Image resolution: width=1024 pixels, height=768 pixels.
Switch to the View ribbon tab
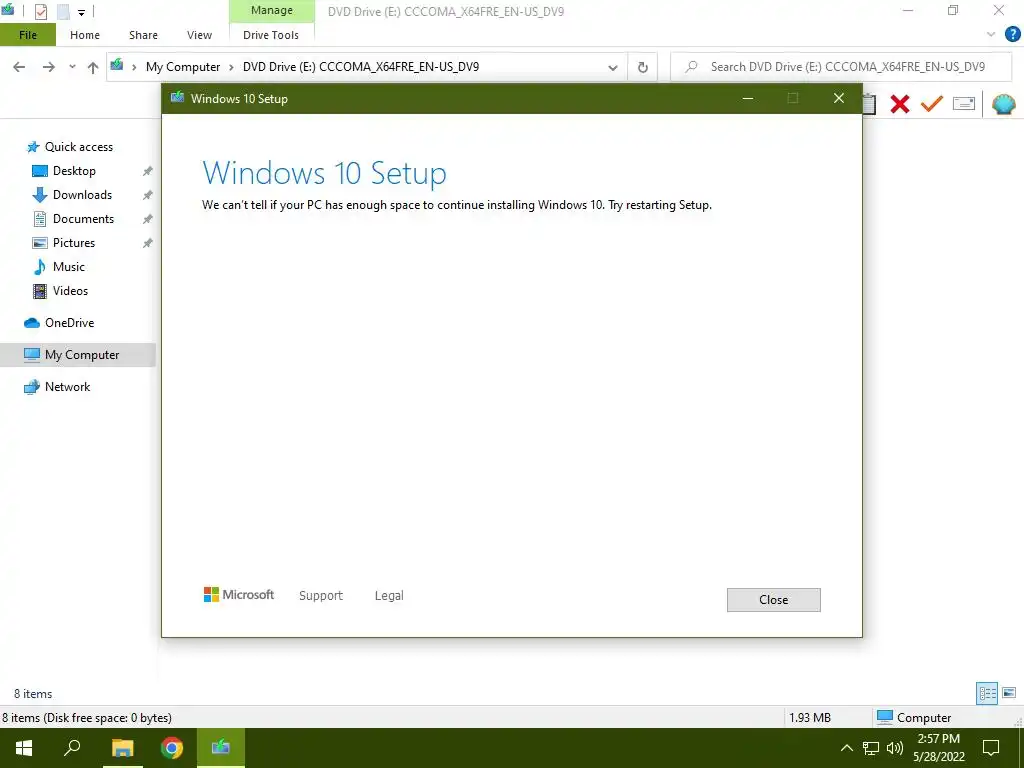[199, 35]
